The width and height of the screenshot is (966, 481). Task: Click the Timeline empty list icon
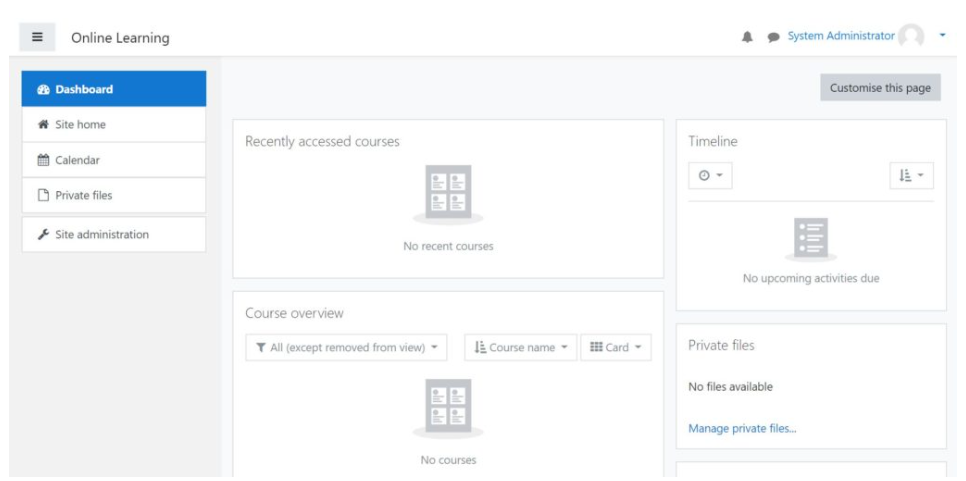811,238
